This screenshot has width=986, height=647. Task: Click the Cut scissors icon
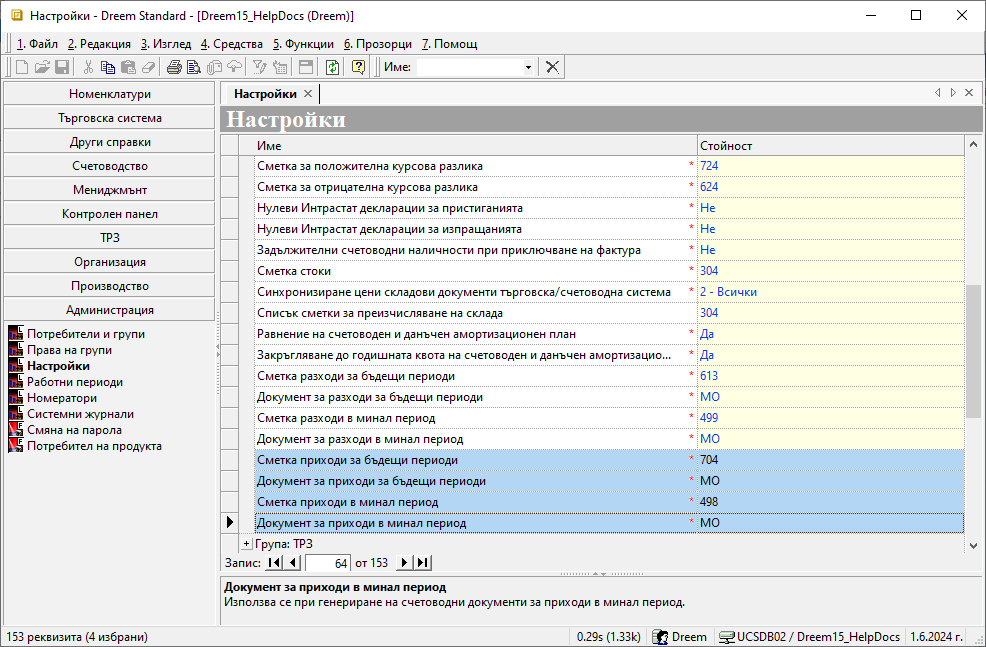tap(88, 67)
